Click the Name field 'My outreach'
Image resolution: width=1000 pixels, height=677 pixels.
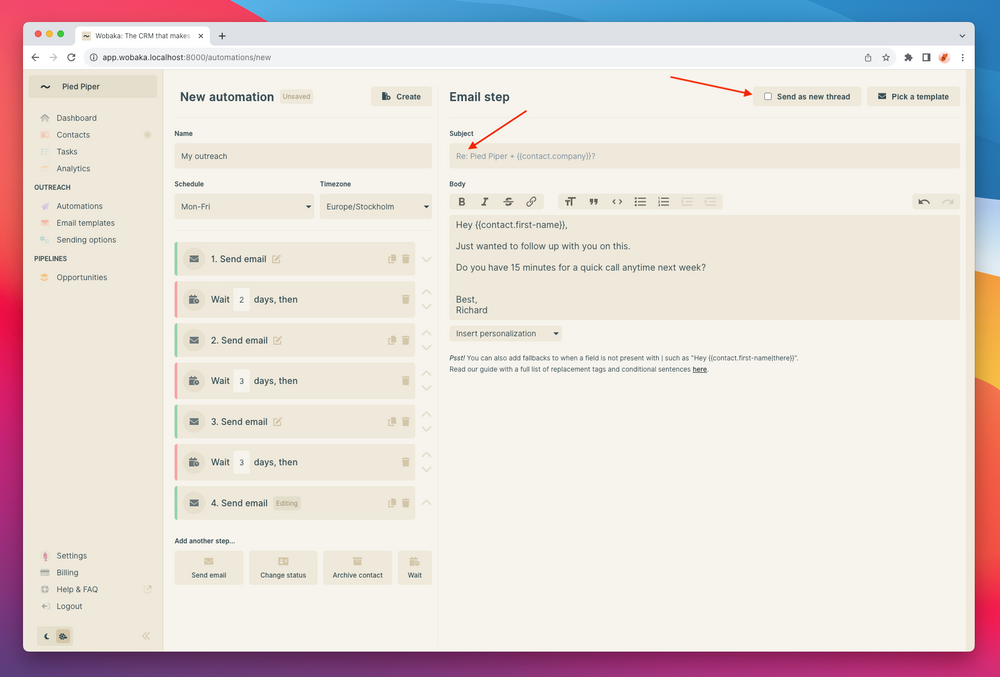click(x=303, y=156)
